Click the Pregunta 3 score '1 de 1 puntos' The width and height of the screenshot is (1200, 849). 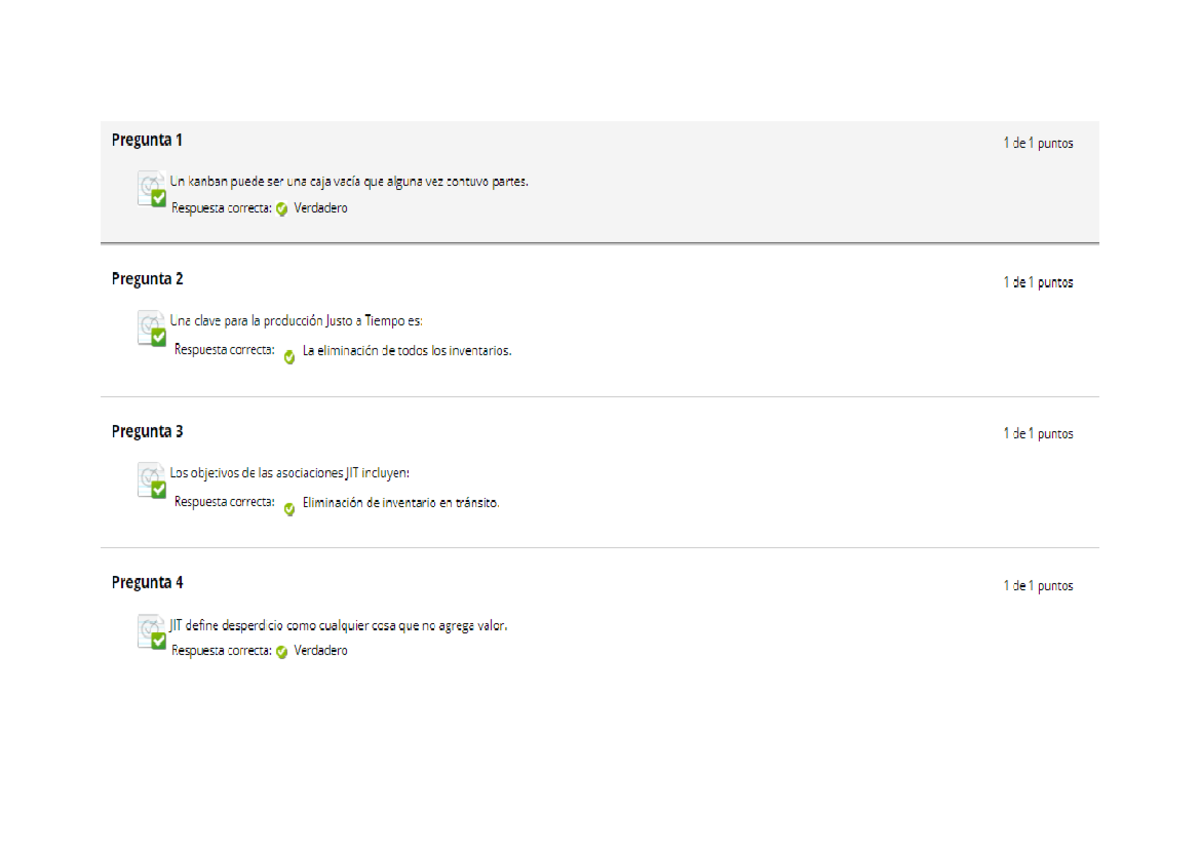pos(1038,434)
